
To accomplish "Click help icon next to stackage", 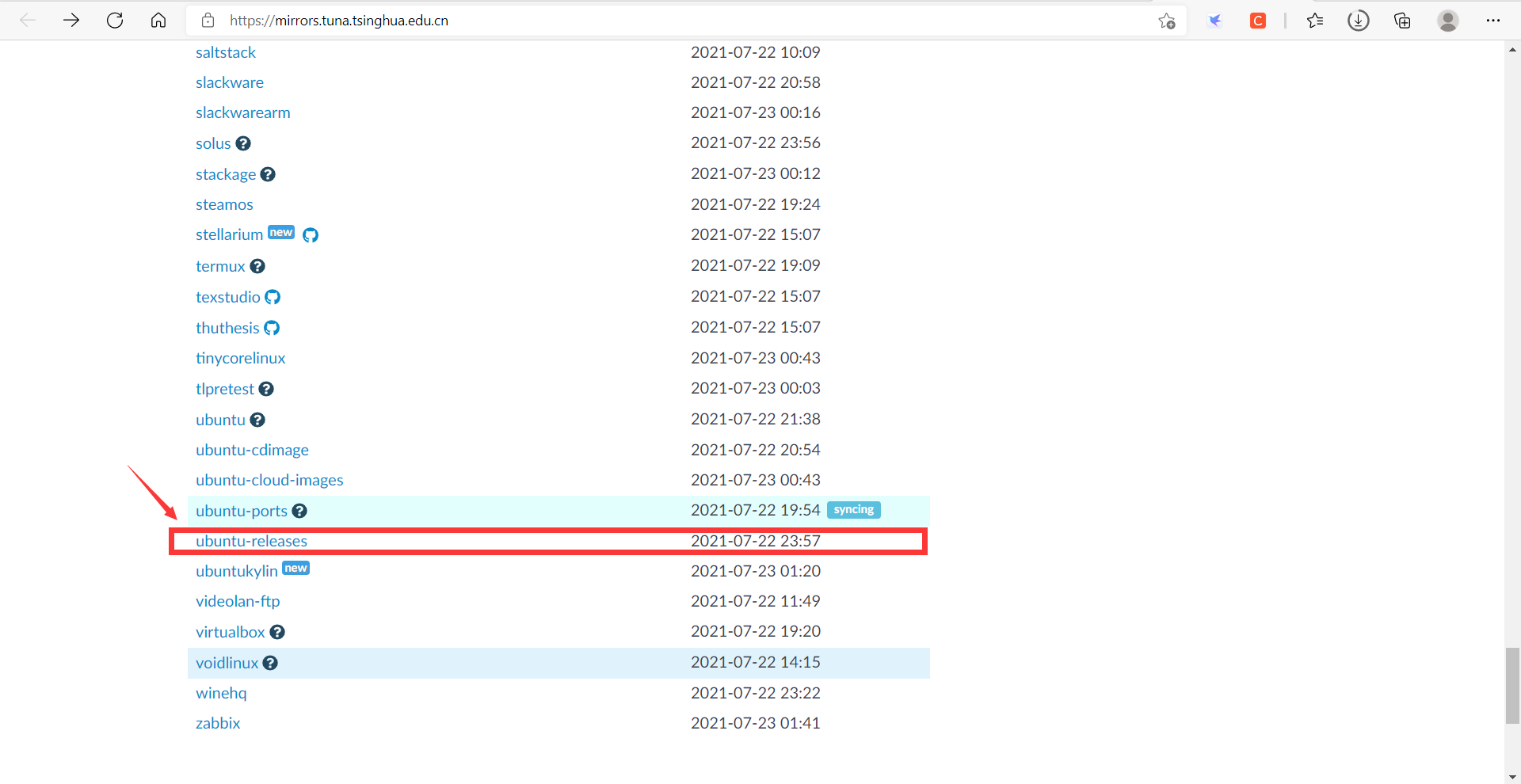I will coord(268,174).
